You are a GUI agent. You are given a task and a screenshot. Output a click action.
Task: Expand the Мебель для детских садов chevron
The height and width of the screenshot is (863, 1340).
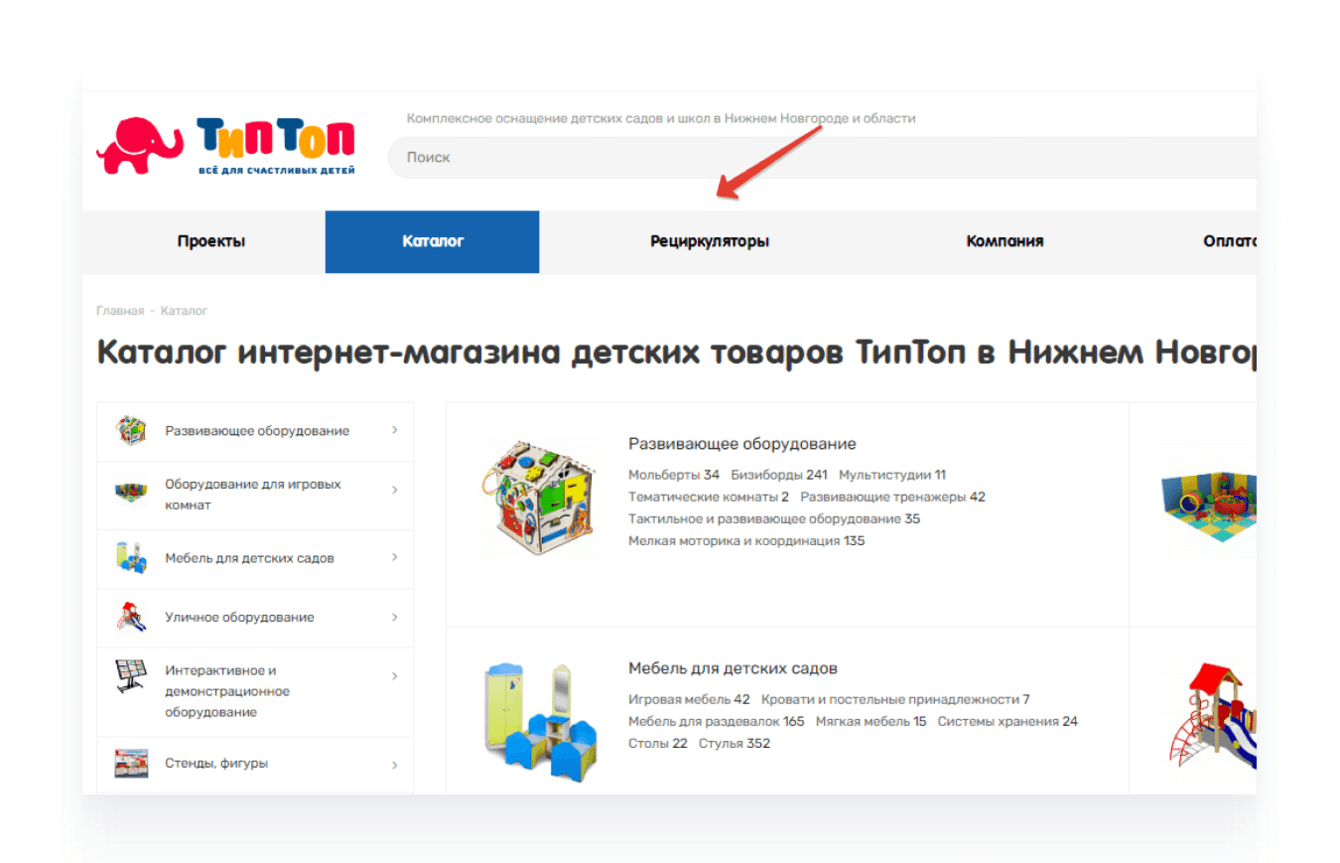pos(395,557)
